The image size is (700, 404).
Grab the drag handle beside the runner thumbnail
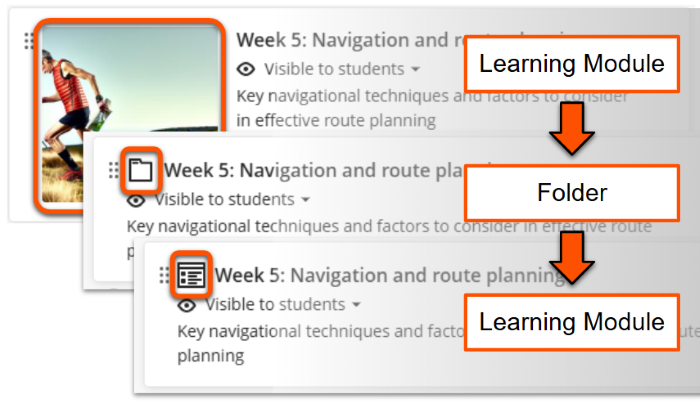29,40
